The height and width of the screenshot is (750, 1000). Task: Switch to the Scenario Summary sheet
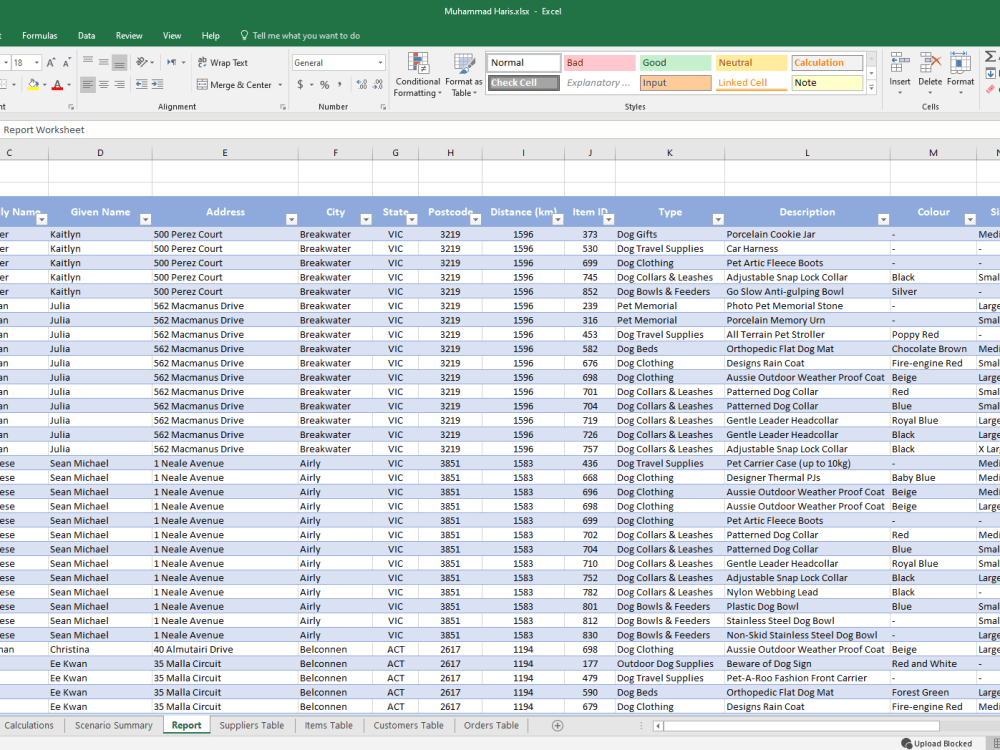pos(114,725)
